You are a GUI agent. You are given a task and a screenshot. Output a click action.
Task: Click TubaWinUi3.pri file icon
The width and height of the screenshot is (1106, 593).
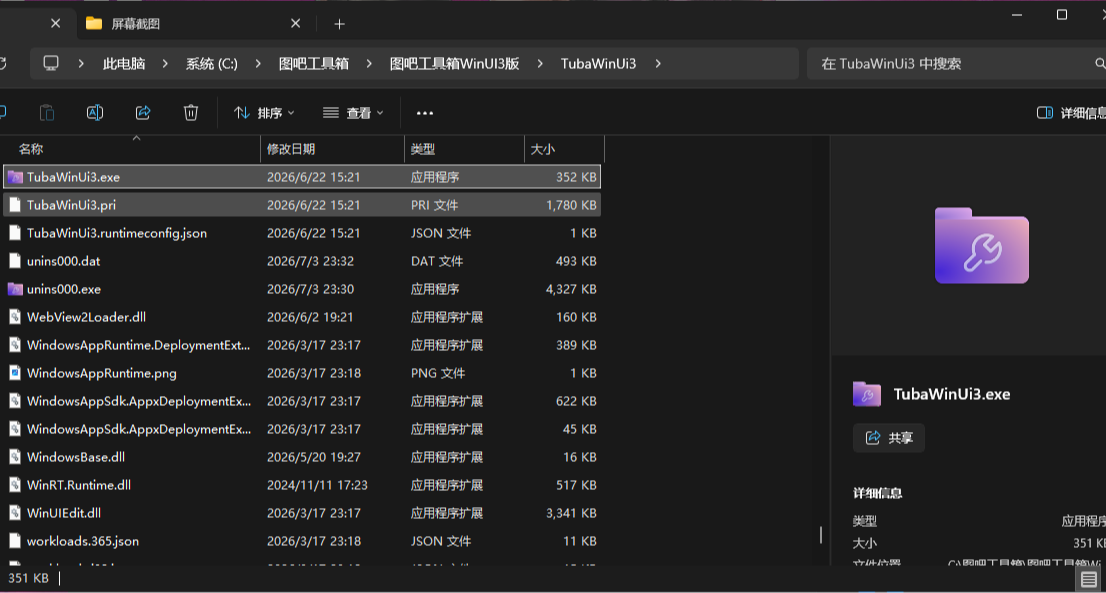(15, 205)
